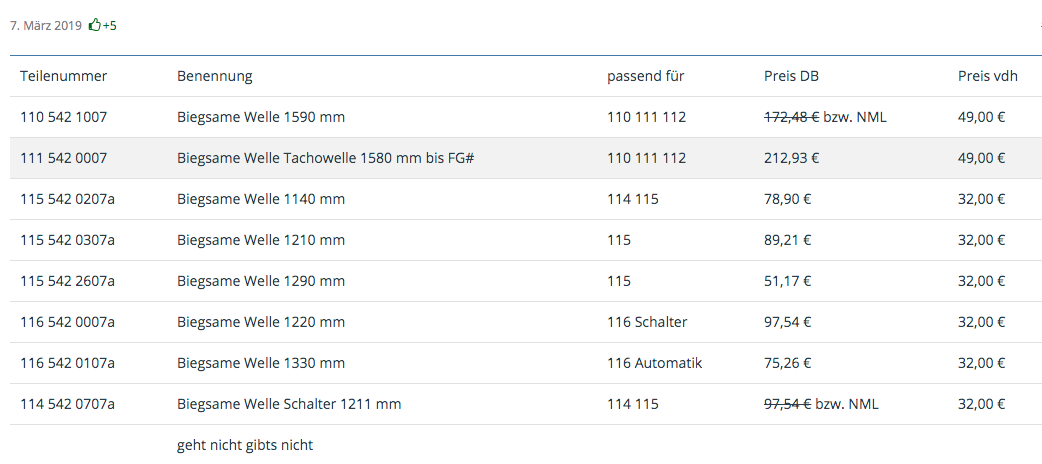1042x464 pixels.
Task: Click part number 115 542 0307a
Action: [67, 240]
